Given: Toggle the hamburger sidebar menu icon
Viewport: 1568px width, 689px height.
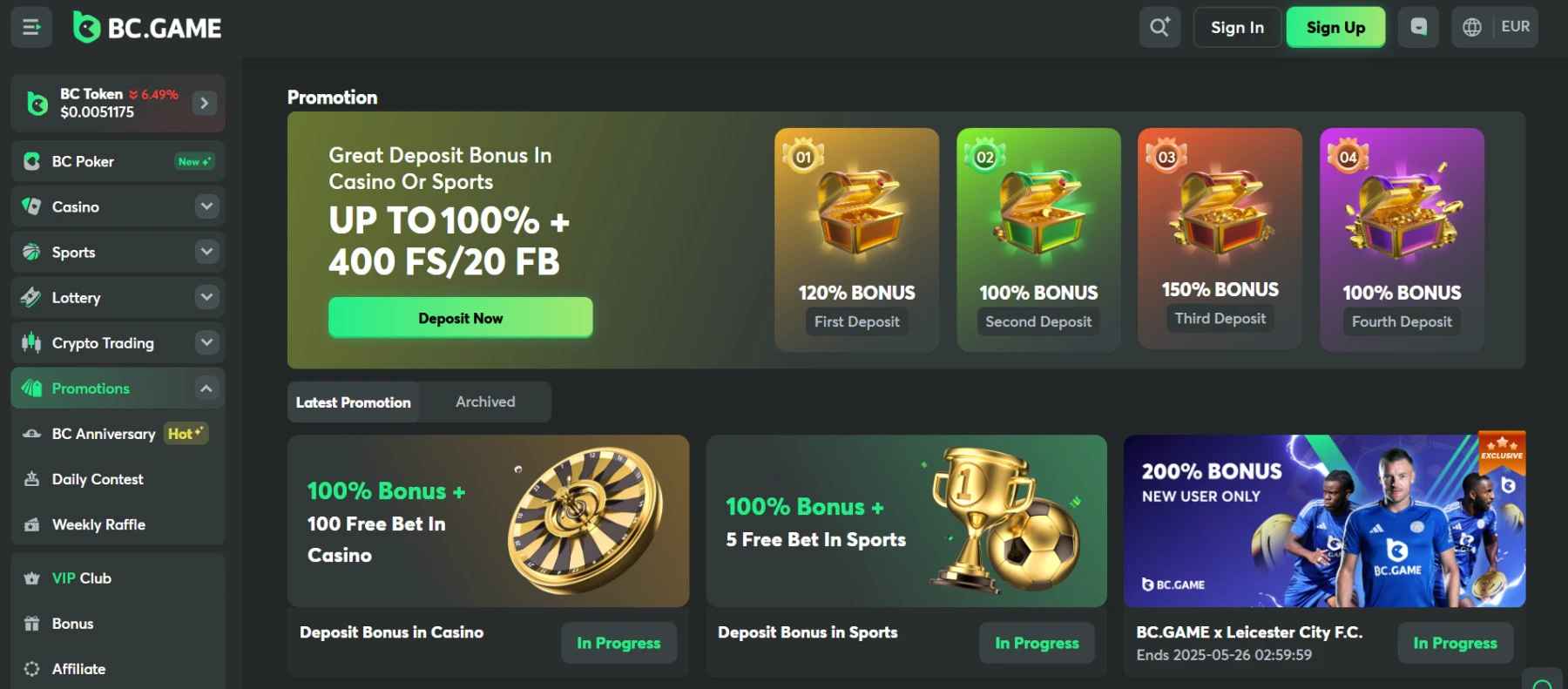Looking at the screenshot, I should [x=31, y=27].
